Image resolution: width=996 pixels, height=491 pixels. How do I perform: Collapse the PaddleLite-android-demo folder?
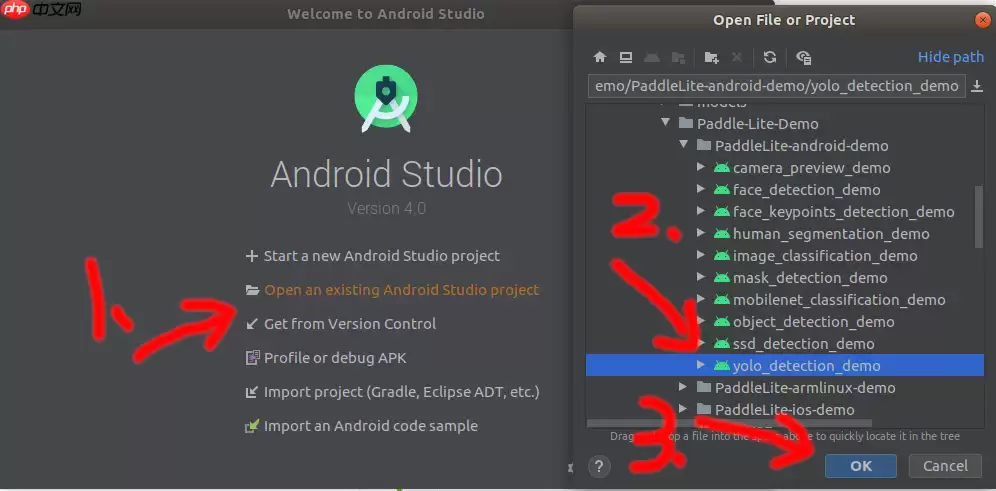tap(684, 146)
